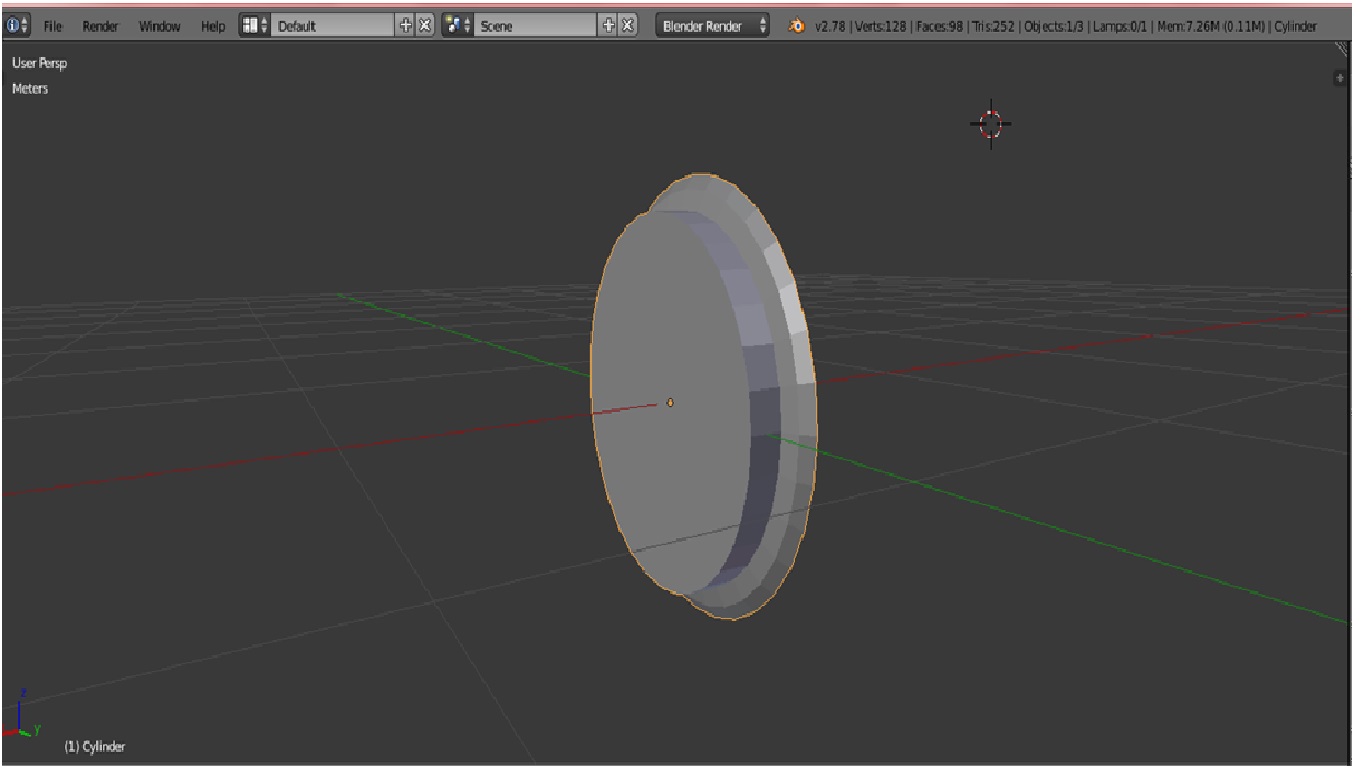Open the Blender Render engine dropdown
The width and height of the screenshot is (1366, 768).
tap(714, 26)
